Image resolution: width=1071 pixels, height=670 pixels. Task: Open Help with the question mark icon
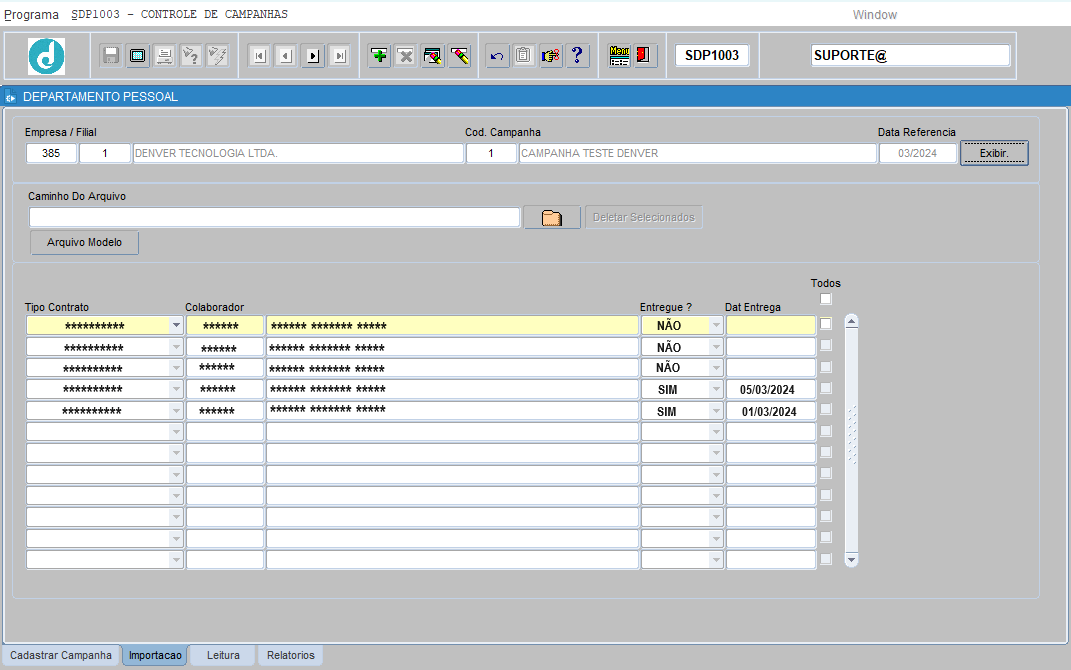click(577, 55)
